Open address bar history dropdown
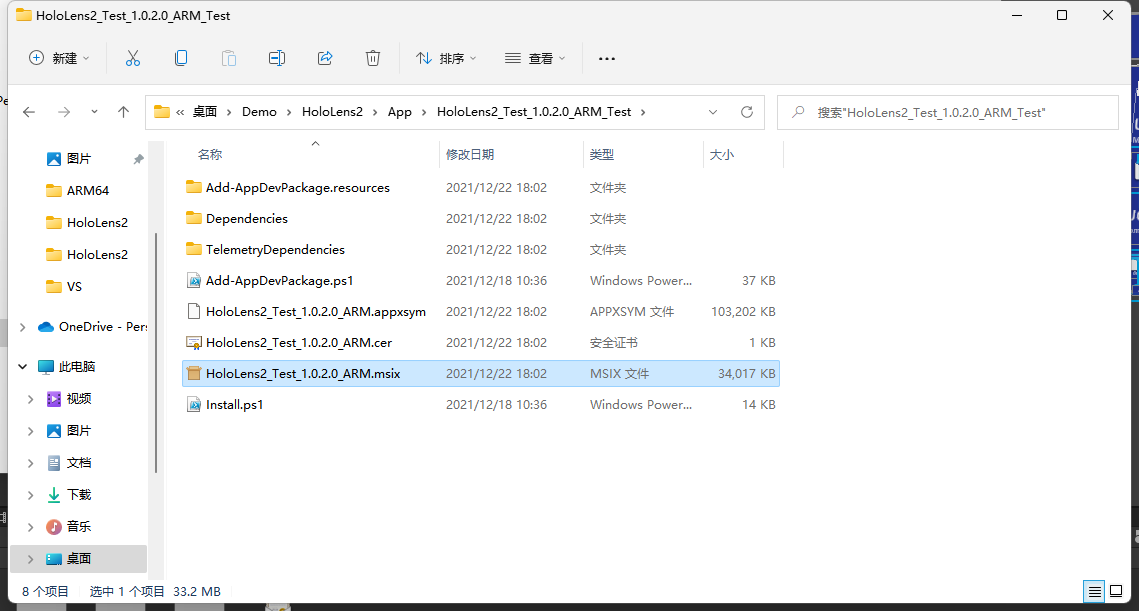The width and height of the screenshot is (1139, 611). pos(713,112)
